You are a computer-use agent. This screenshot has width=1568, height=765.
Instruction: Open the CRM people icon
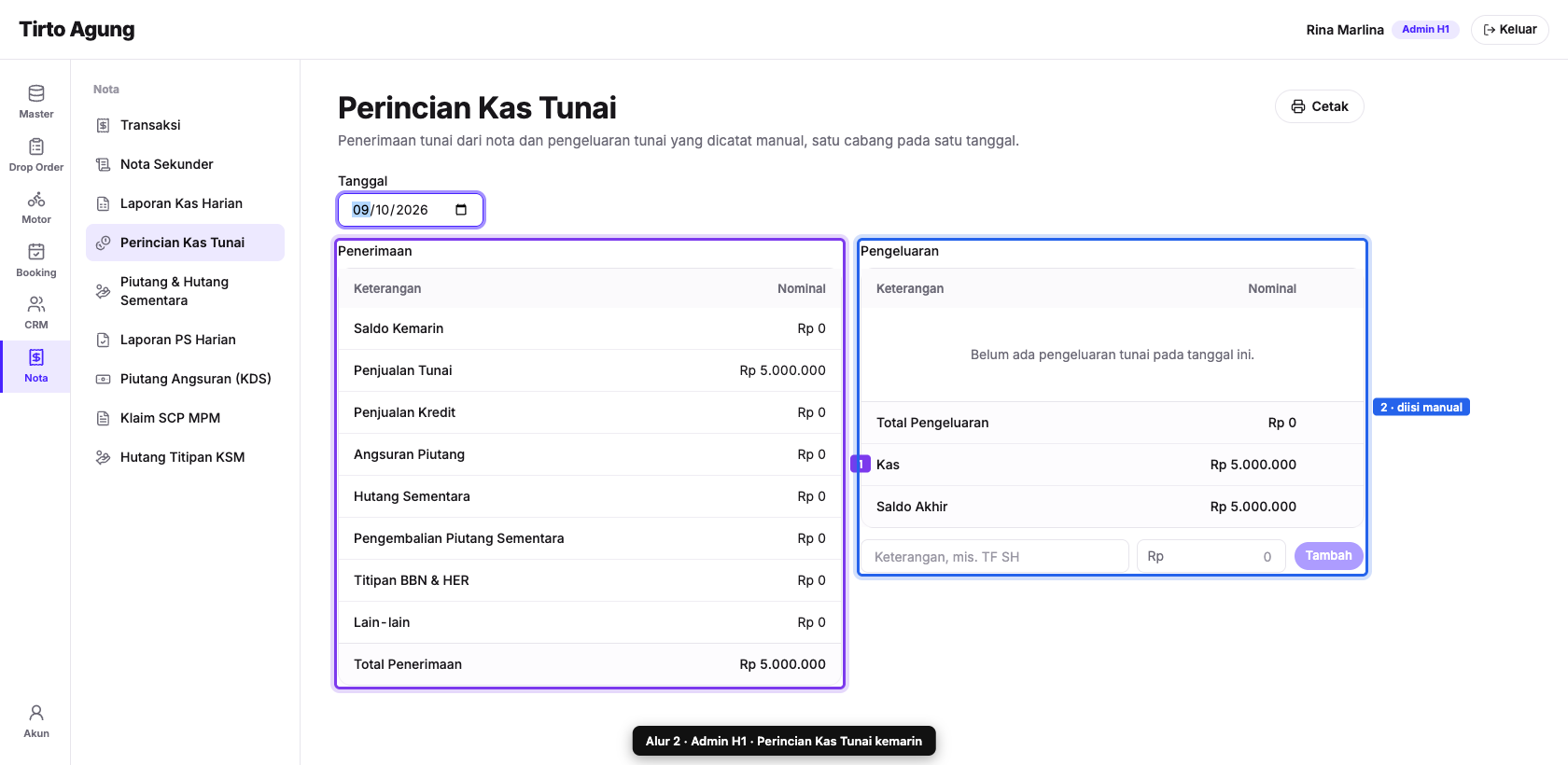[x=36, y=304]
